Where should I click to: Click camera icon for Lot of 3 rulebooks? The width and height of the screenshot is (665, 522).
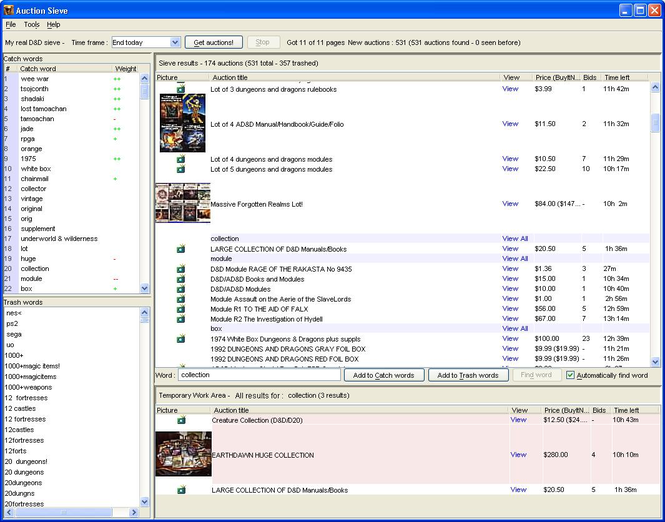(x=181, y=89)
